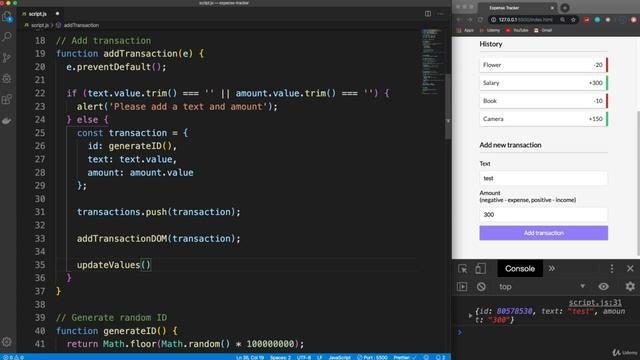The width and height of the screenshot is (640, 360).
Task: Click Prettier status bar item
Action: (x=404, y=357)
